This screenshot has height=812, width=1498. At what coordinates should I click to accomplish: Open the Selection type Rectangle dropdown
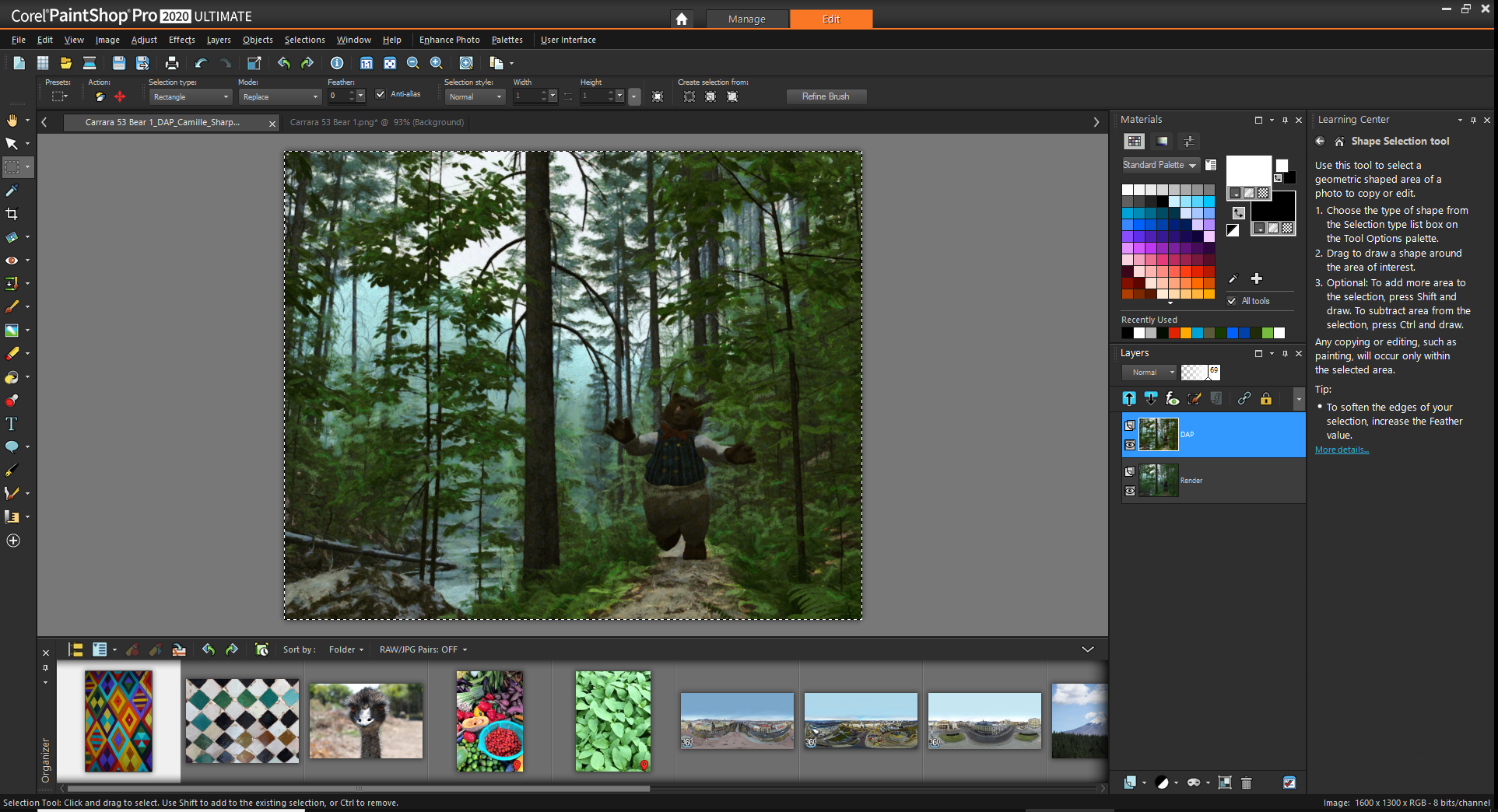pyautogui.click(x=191, y=97)
